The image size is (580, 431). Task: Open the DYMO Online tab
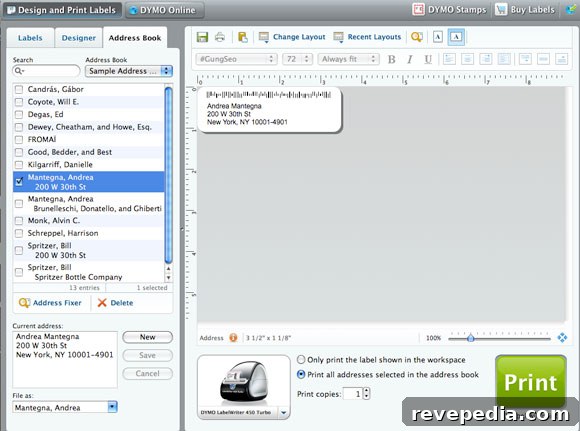pyautogui.click(x=164, y=10)
